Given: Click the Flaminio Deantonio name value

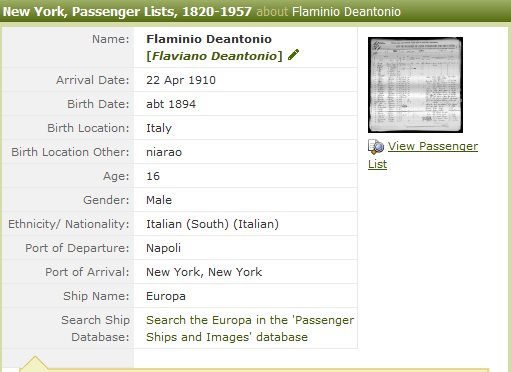Looking at the screenshot, I should pos(209,39).
